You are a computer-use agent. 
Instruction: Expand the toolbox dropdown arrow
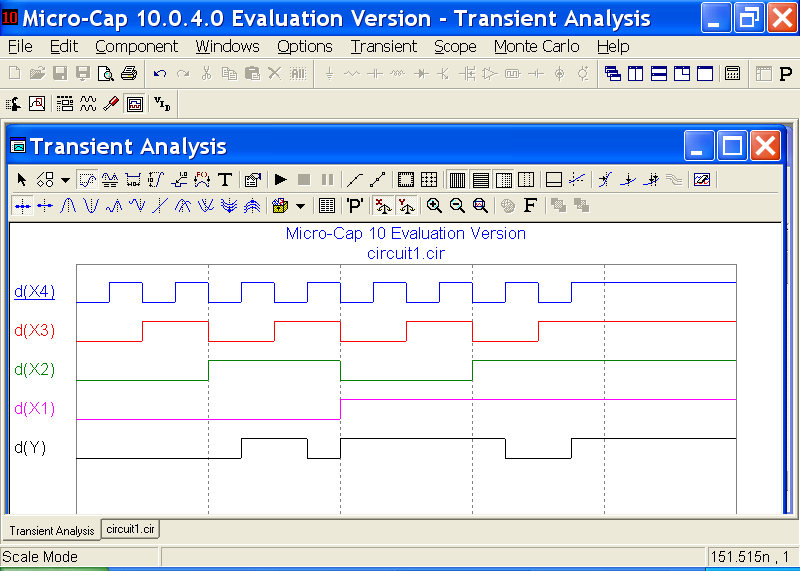pos(301,206)
